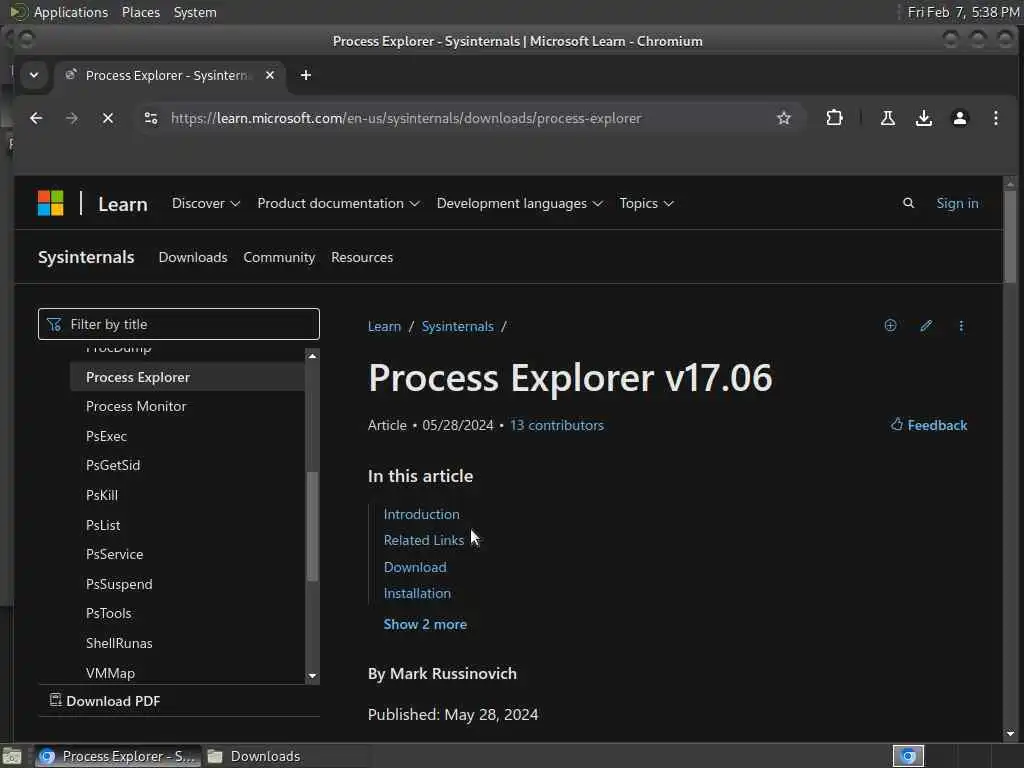The image size is (1024, 768).
Task: Close the Process Explorer tab
Action: click(270, 75)
